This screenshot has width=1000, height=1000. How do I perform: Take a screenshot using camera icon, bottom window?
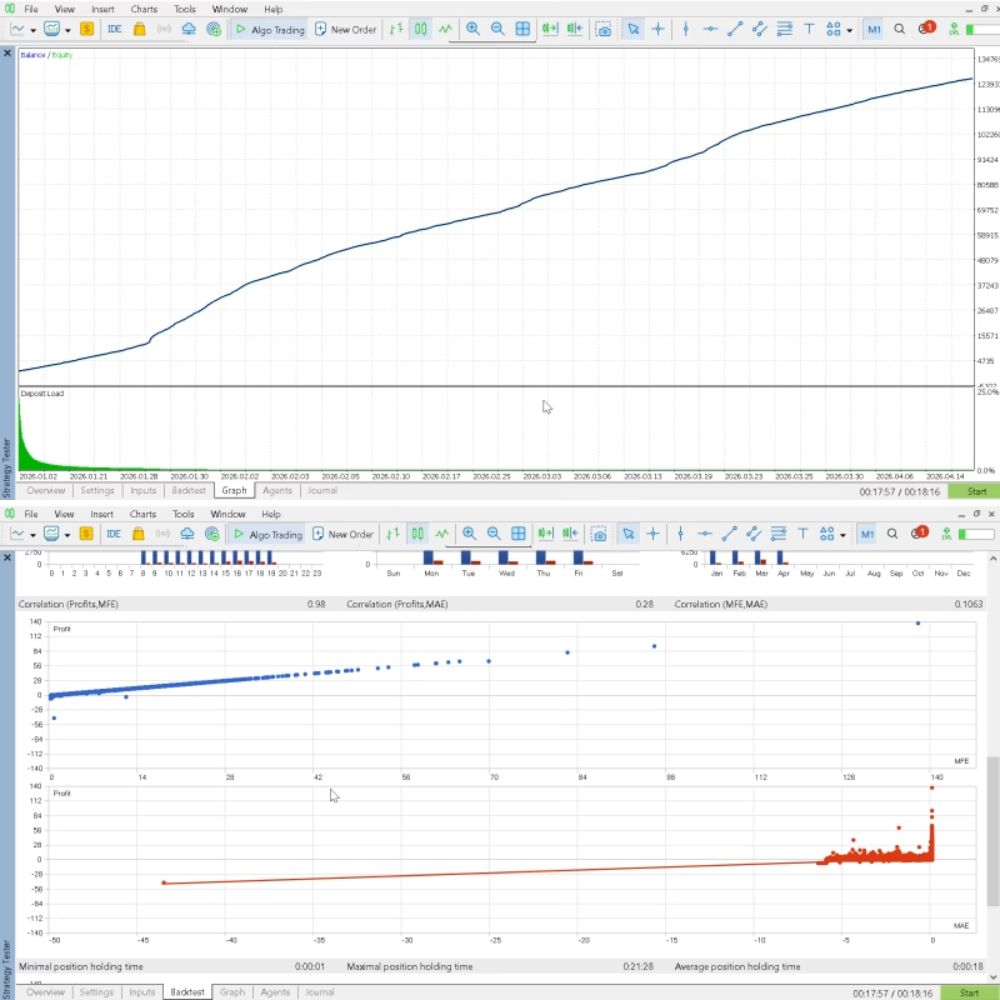coord(599,534)
